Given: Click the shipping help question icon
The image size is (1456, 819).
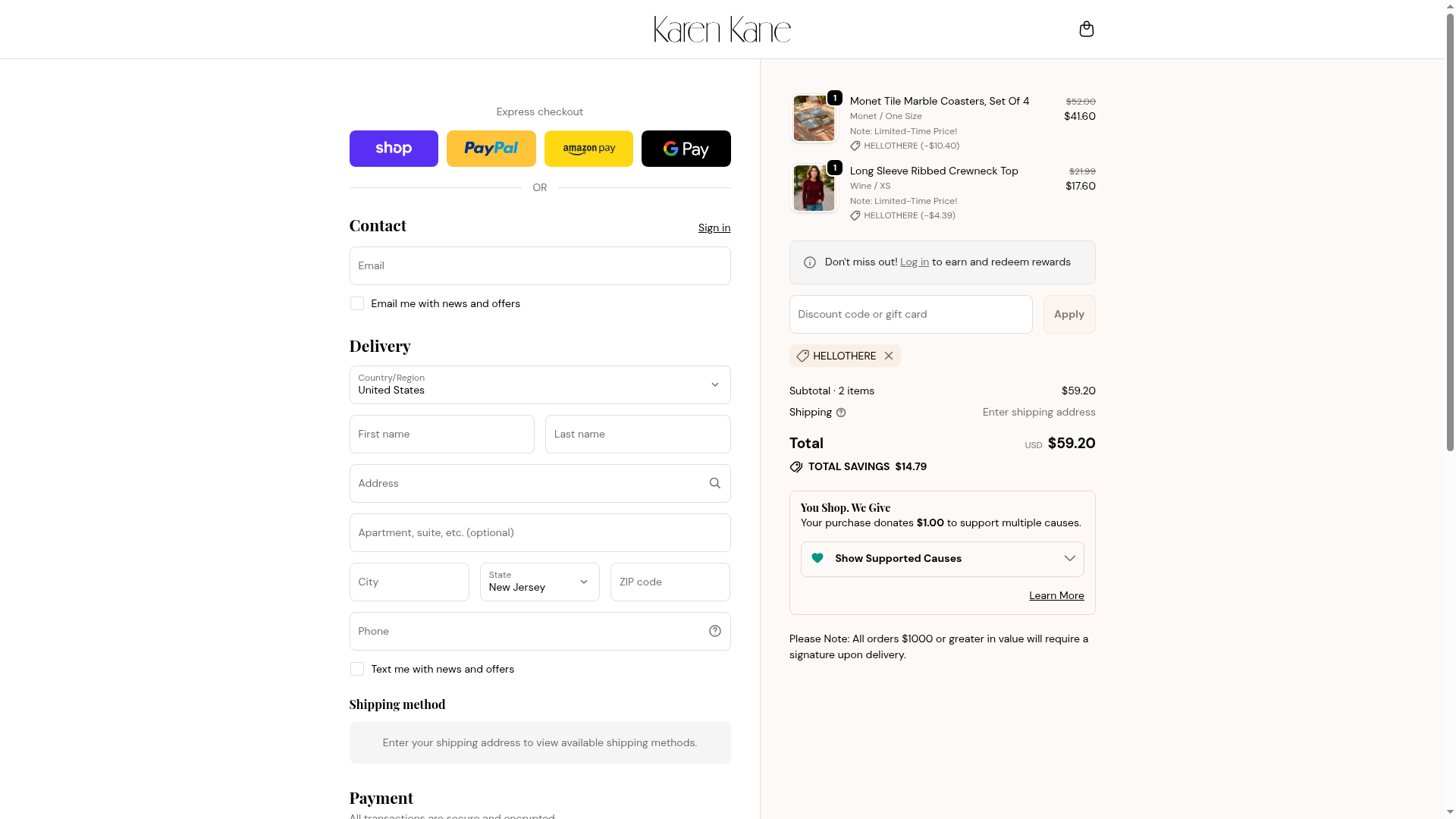Looking at the screenshot, I should [841, 413].
